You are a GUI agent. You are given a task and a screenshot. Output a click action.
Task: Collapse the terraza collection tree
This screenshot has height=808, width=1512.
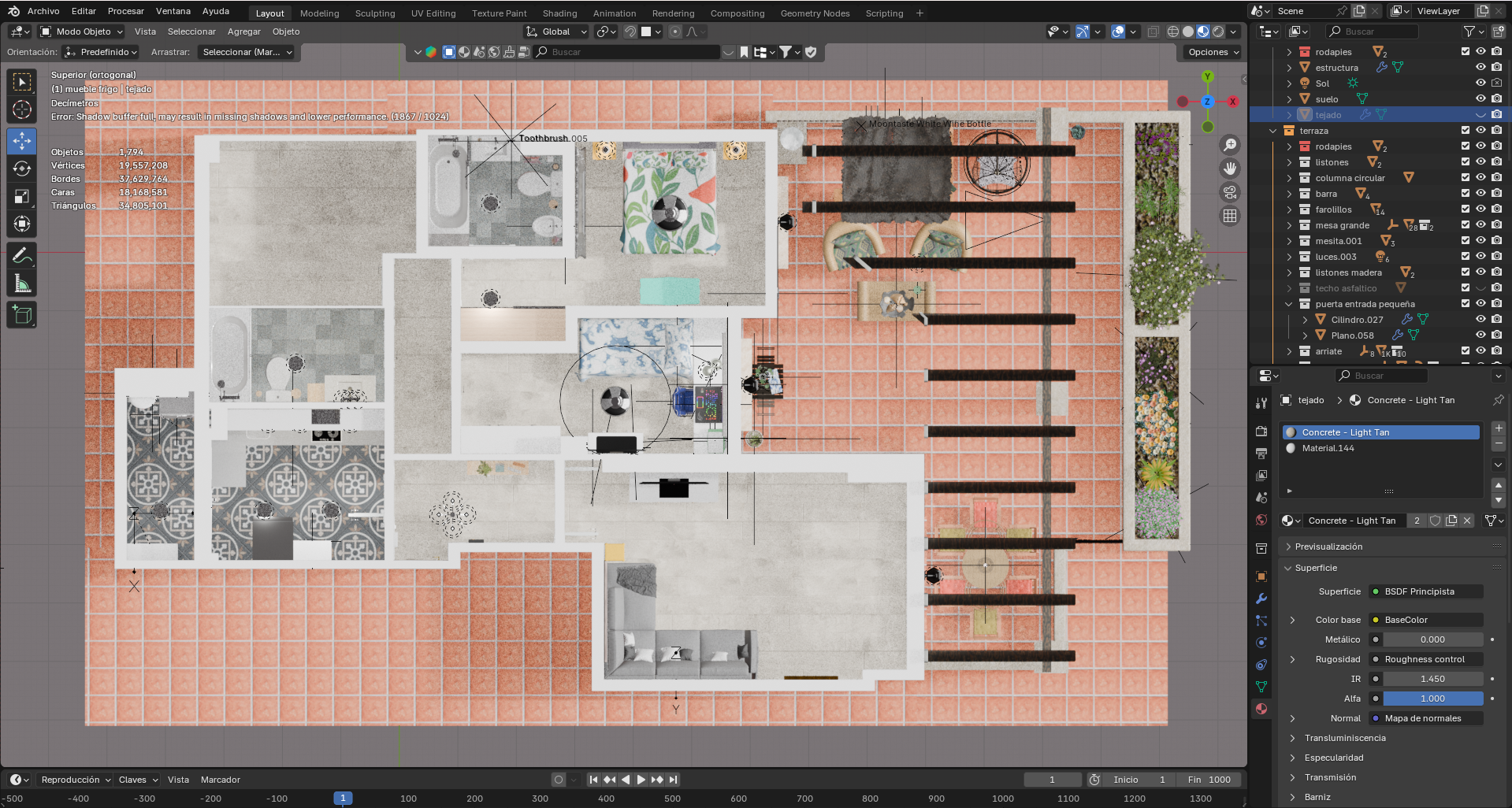point(1273,131)
